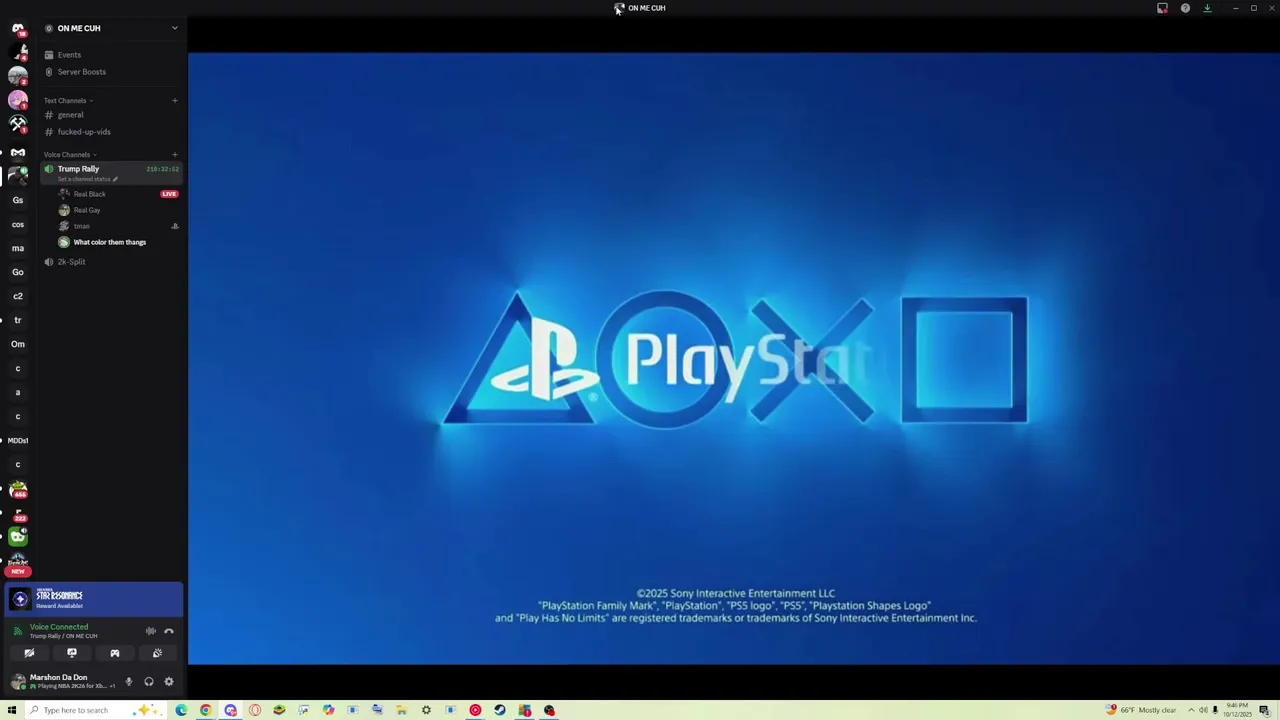Screen dimensions: 1280x720
Task: Open the Om server in server list
Action: coord(18,344)
